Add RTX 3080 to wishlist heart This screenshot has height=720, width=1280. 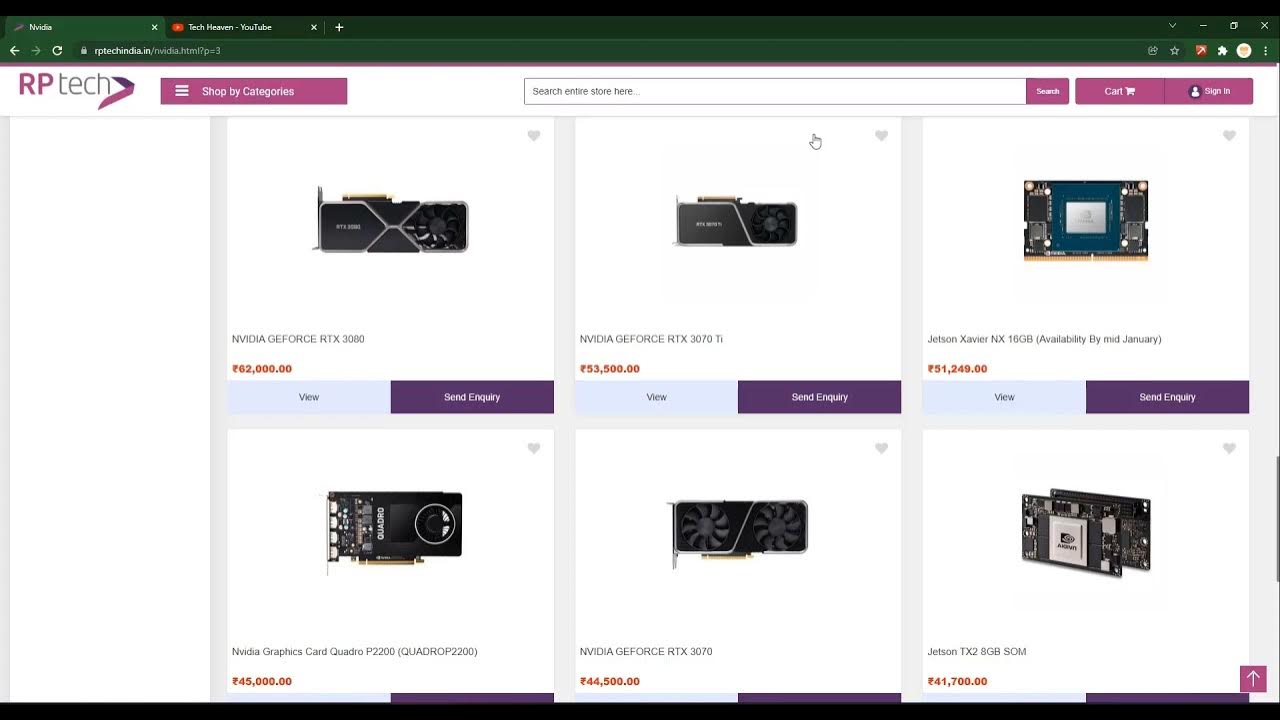(534, 136)
